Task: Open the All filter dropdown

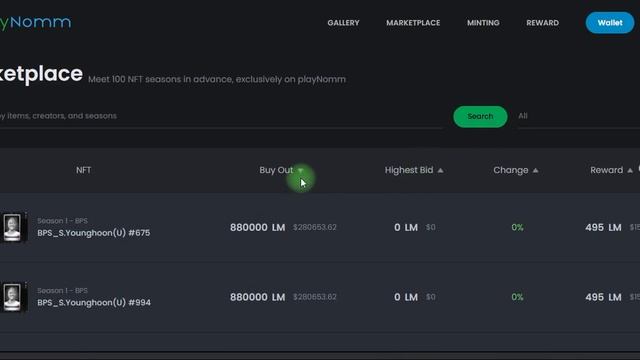Action: (578, 116)
